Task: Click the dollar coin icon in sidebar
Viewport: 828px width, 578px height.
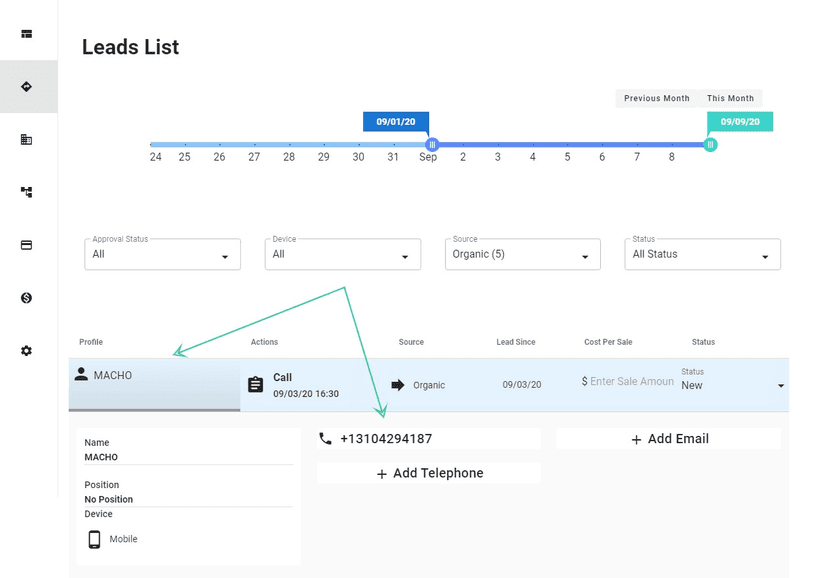Action: coord(27,298)
